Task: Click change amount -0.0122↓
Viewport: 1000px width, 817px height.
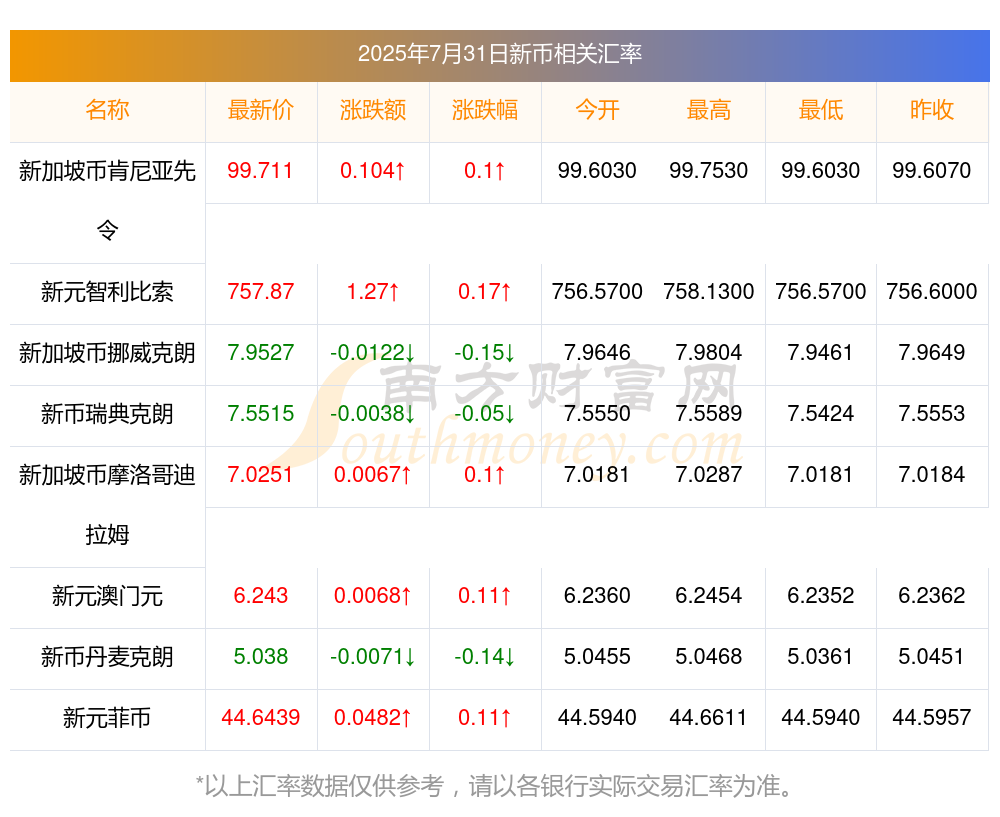Action: tap(373, 353)
